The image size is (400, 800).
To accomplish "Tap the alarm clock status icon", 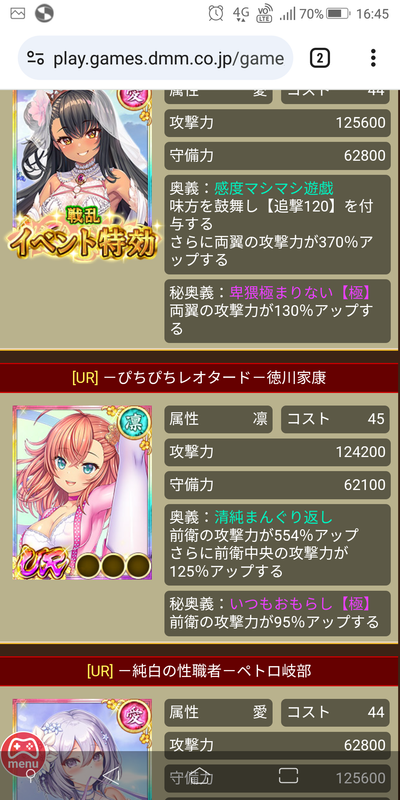I will (x=216, y=14).
